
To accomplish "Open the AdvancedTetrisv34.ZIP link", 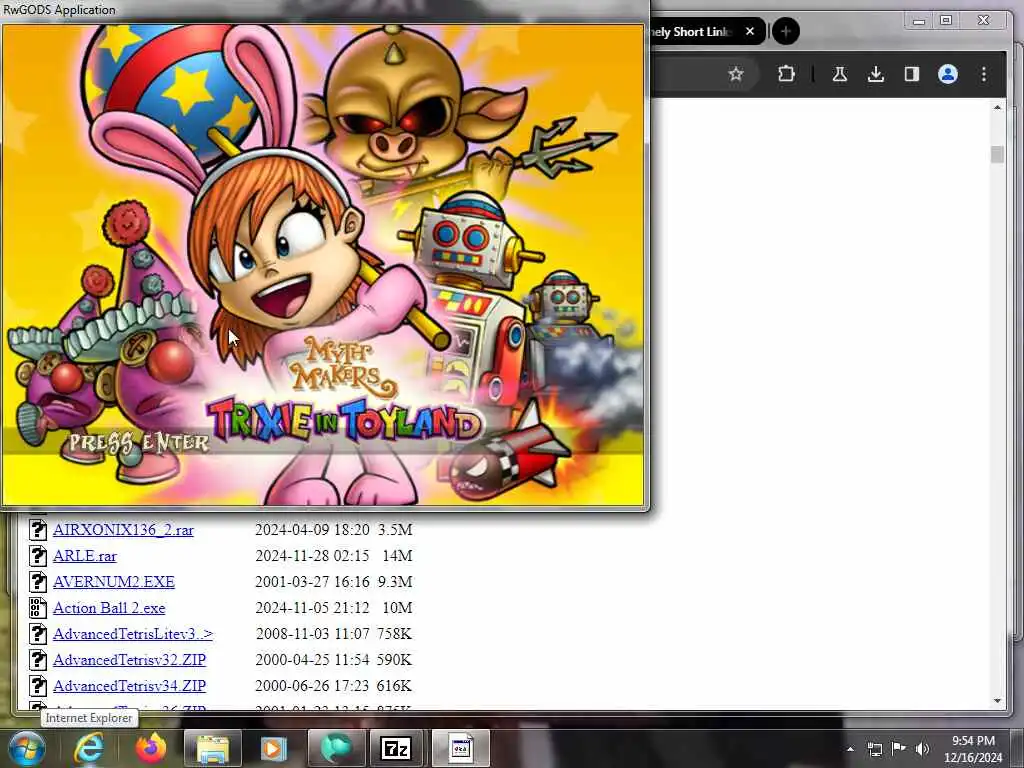I will pyautogui.click(x=129, y=686).
